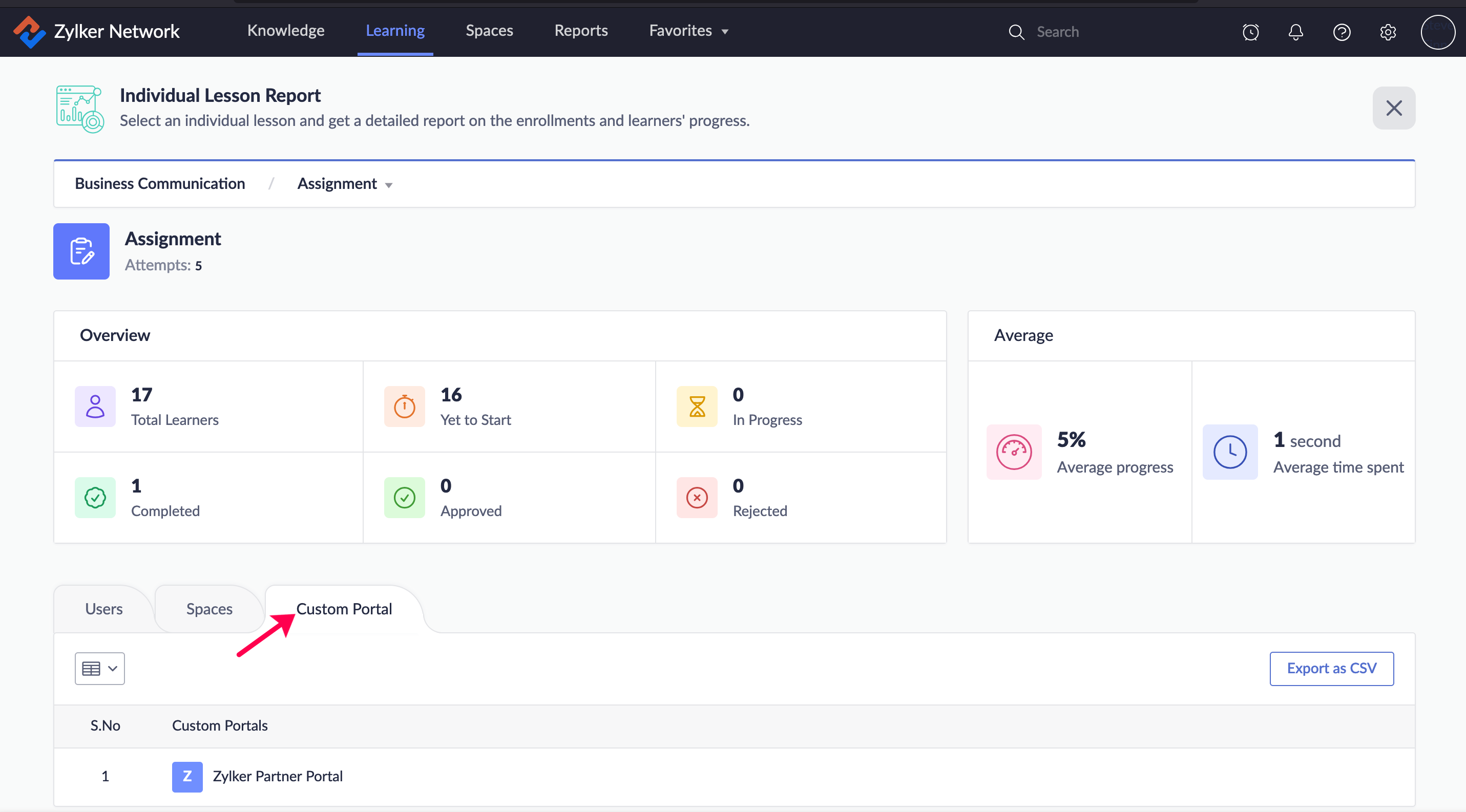Viewport: 1466px width, 812px height.
Task: Open the Reports menu item
Action: pyautogui.click(x=580, y=31)
